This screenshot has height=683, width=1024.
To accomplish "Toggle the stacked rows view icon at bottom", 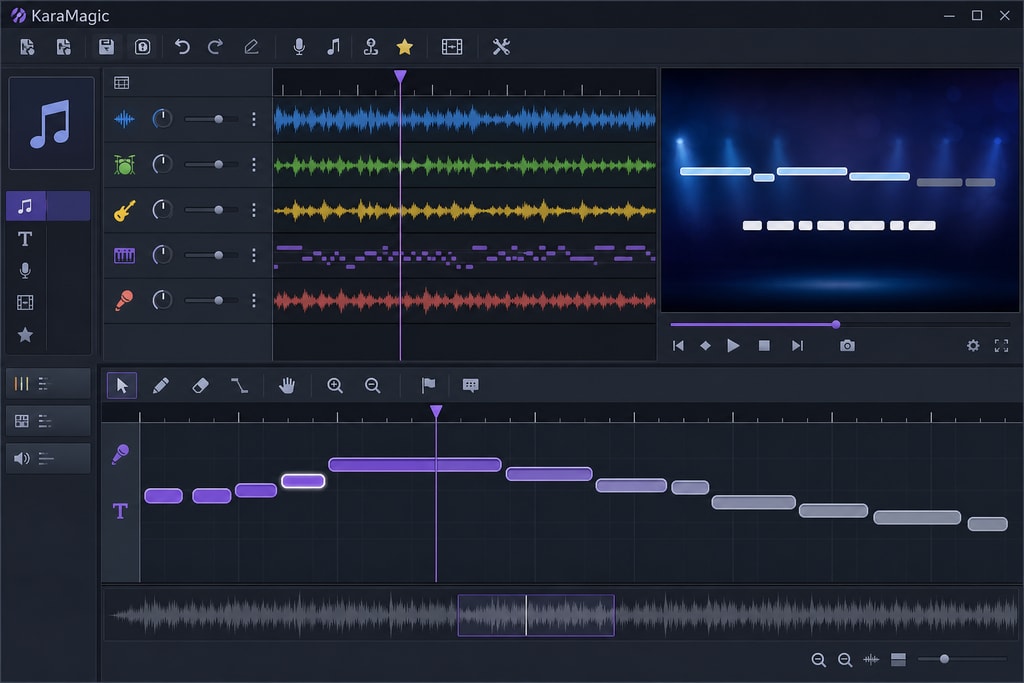I will pos(899,659).
